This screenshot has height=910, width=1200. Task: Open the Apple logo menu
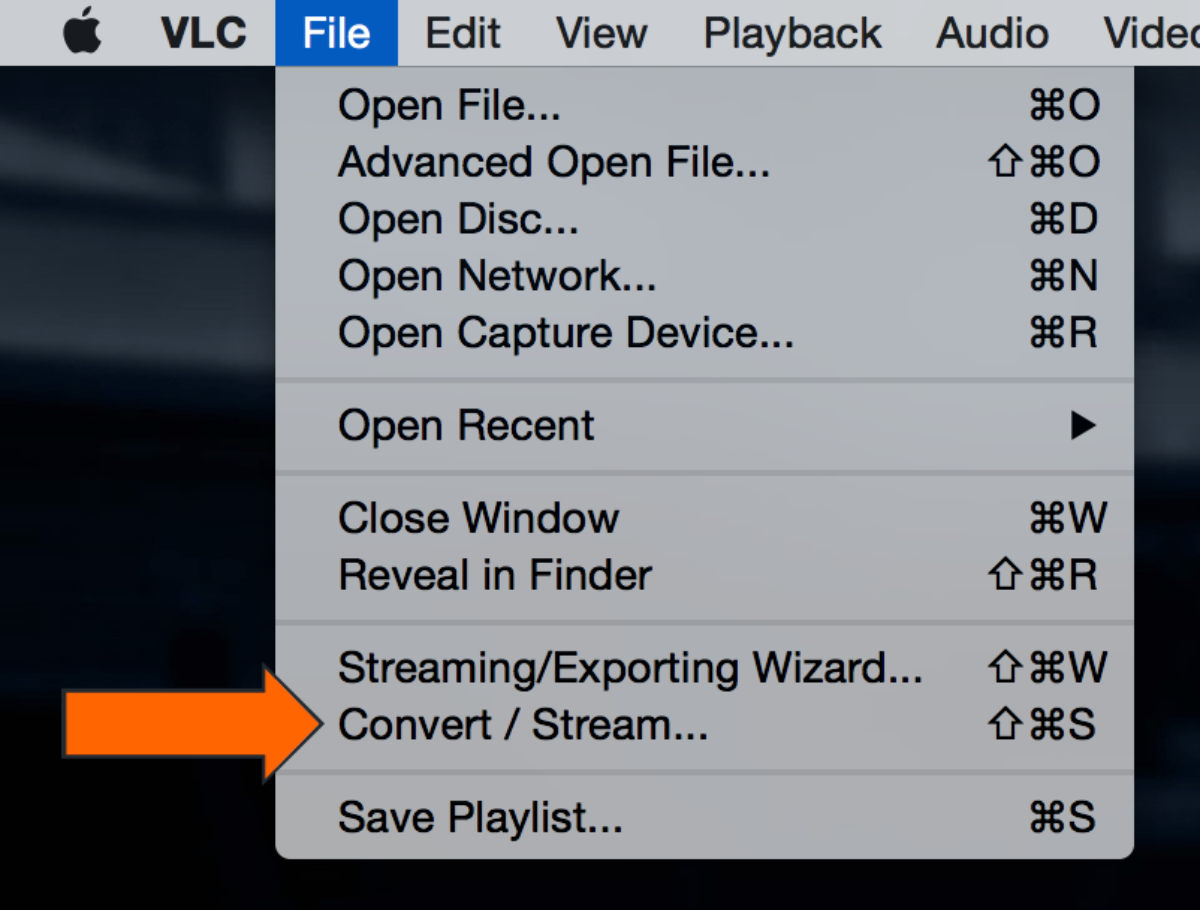[x=83, y=33]
